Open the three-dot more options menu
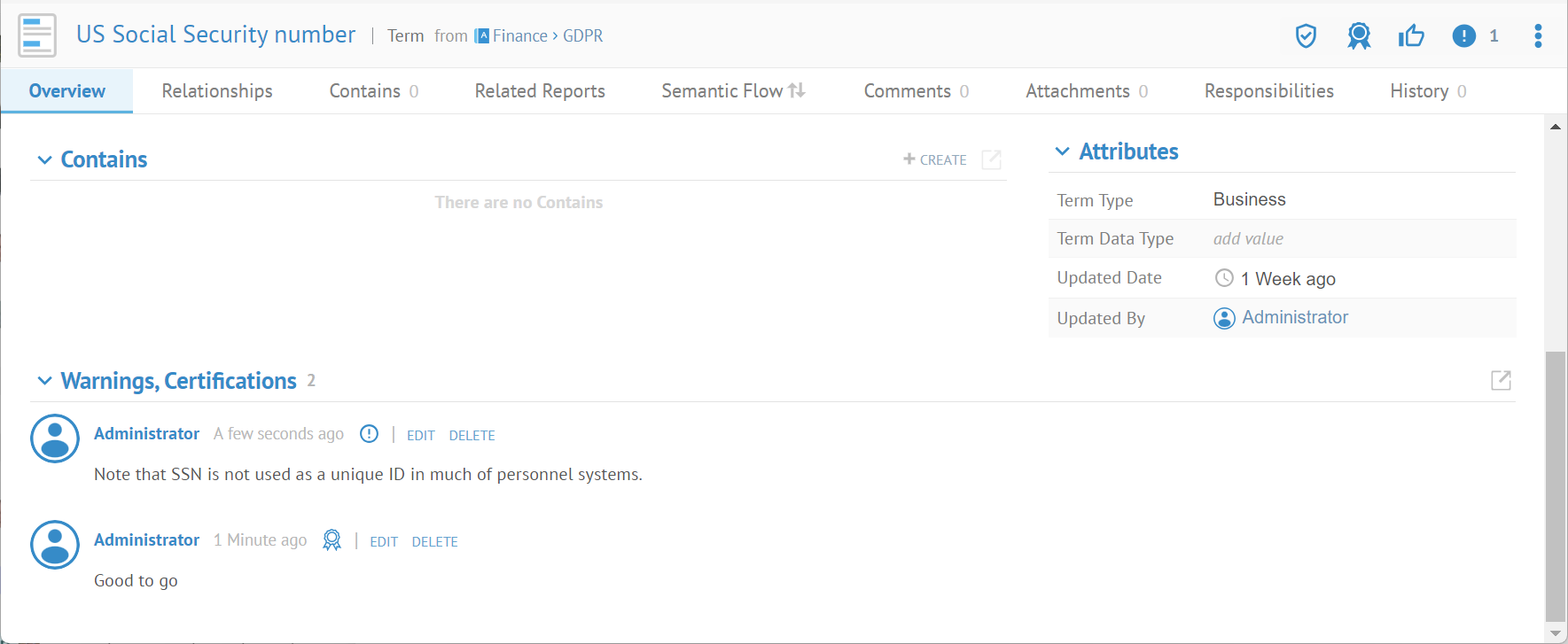1568x644 pixels. (x=1538, y=36)
